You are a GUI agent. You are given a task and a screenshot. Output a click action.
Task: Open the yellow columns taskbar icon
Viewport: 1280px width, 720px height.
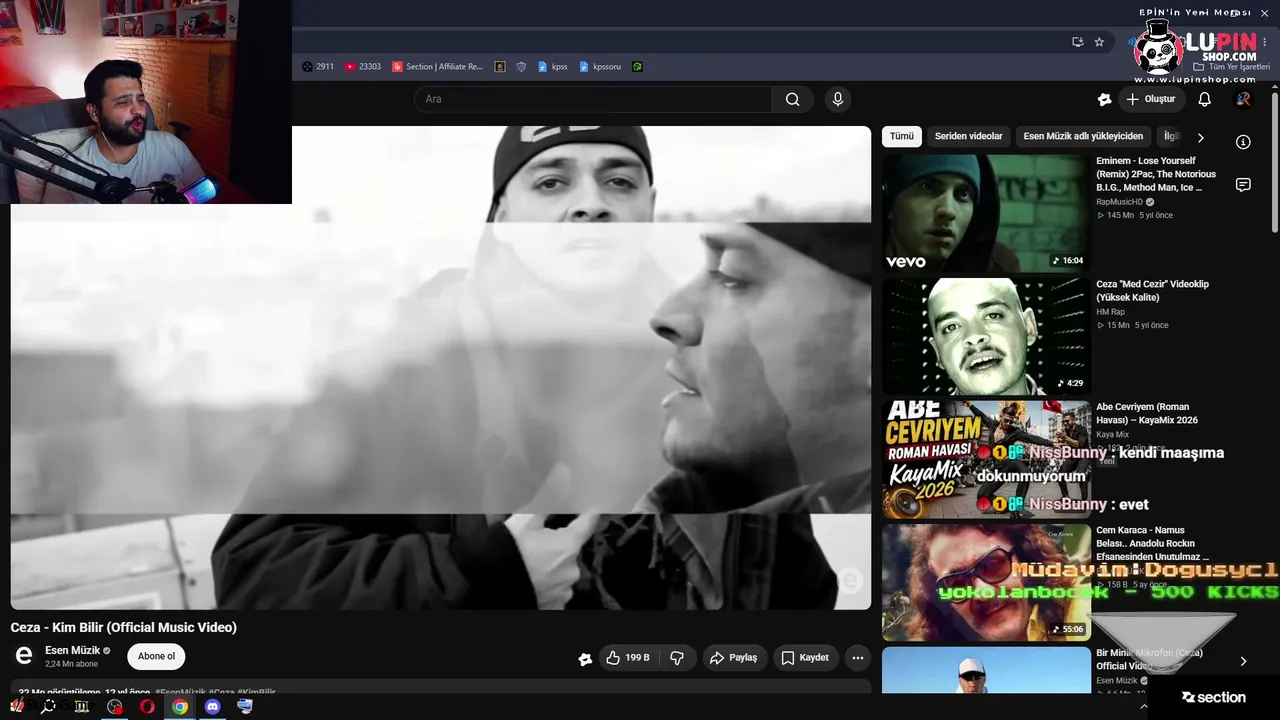(82, 706)
